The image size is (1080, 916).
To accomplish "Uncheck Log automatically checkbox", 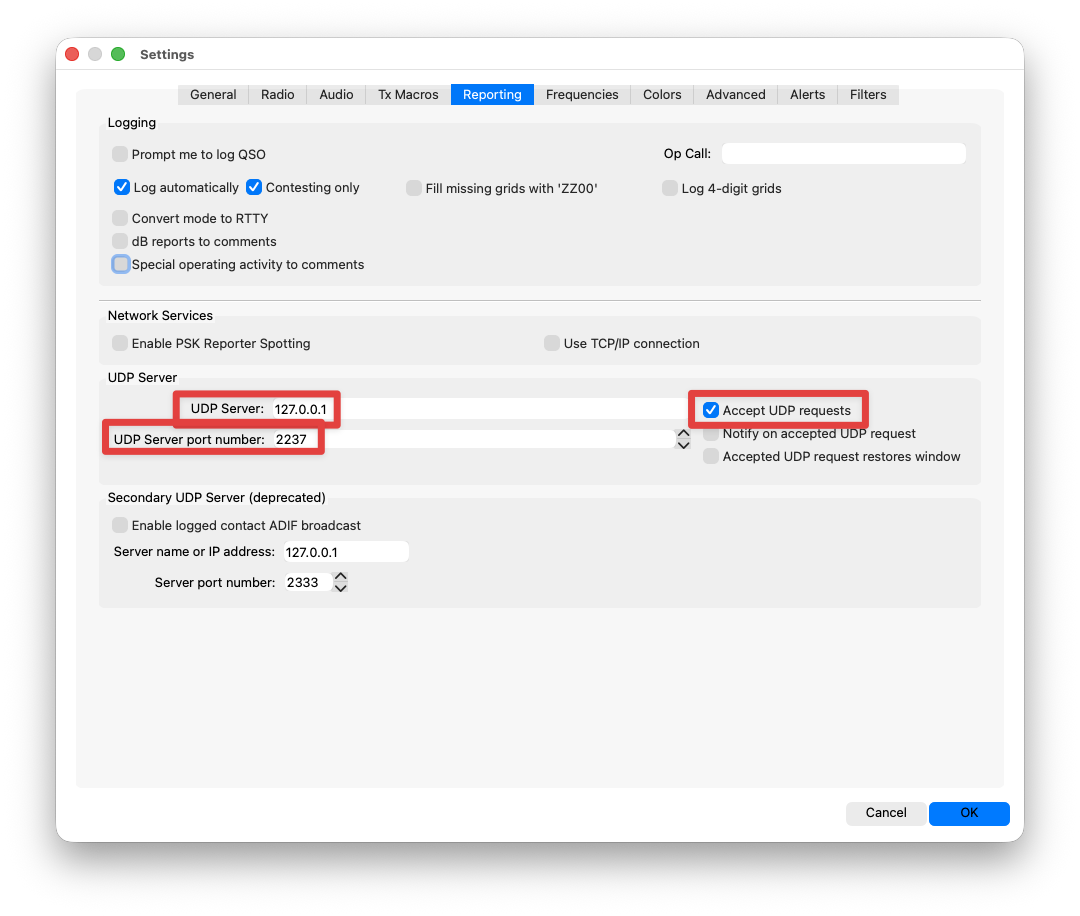I will pos(122,187).
